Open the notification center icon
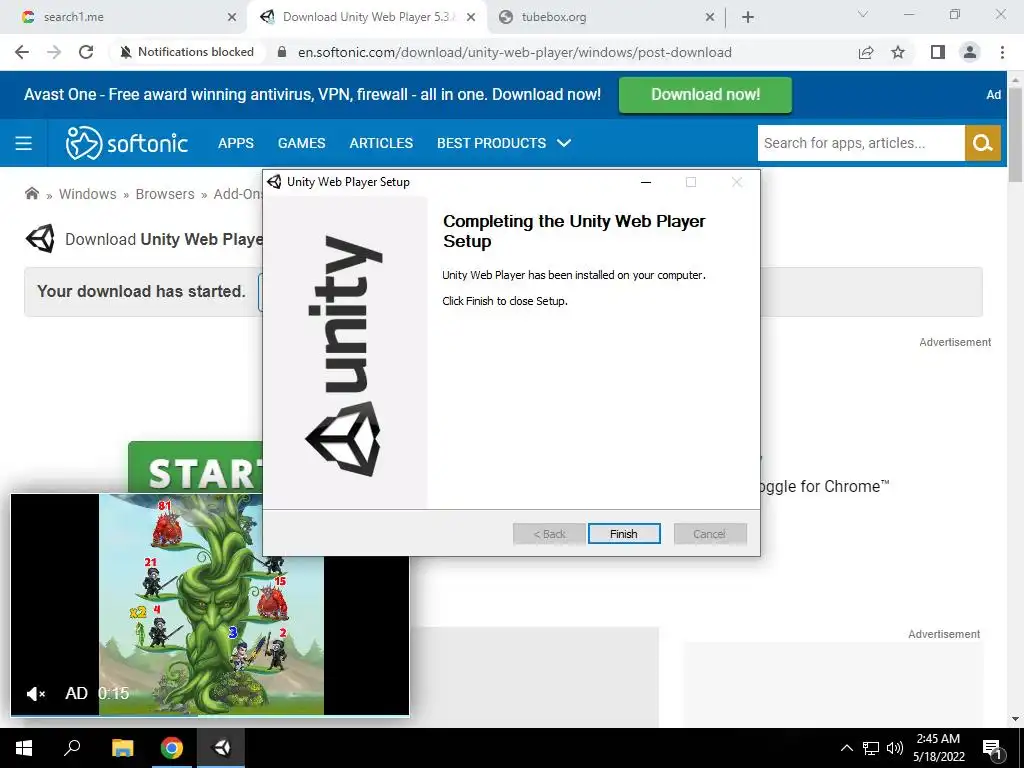Screen dimensions: 1024x768 [x=992, y=749]
